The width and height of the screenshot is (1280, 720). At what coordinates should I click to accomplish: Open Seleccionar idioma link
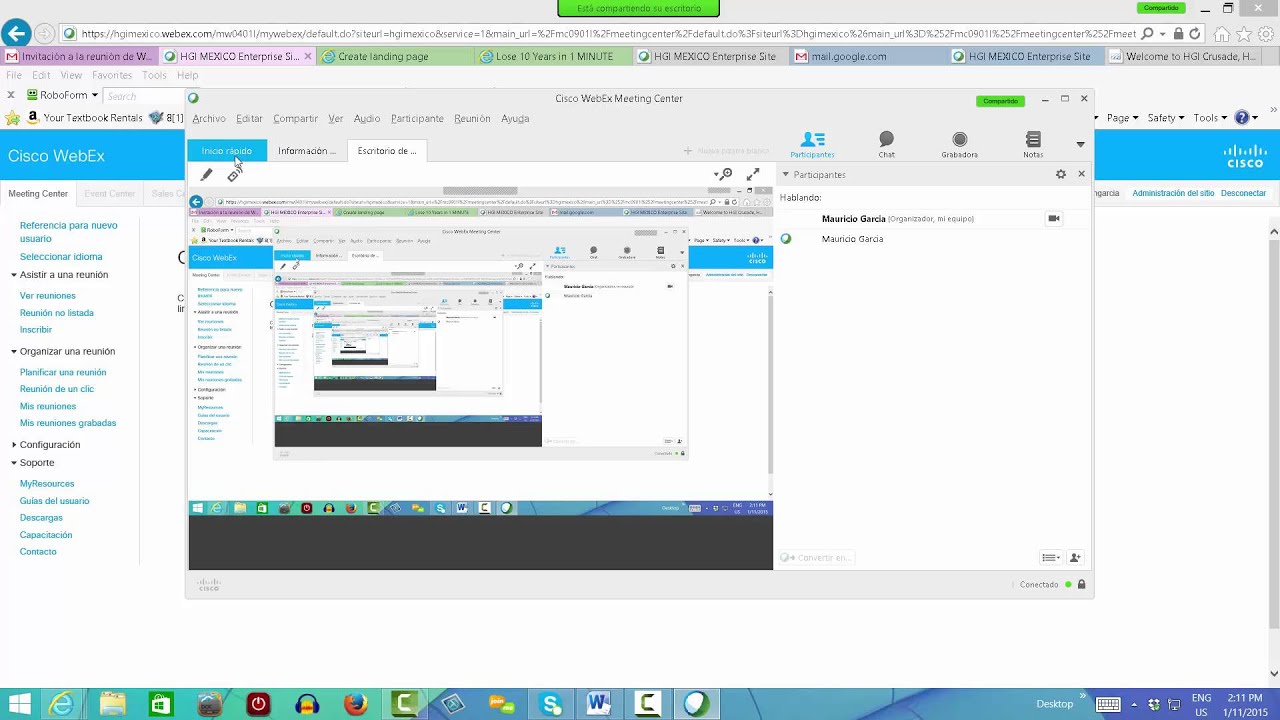[x=61, y=257]
